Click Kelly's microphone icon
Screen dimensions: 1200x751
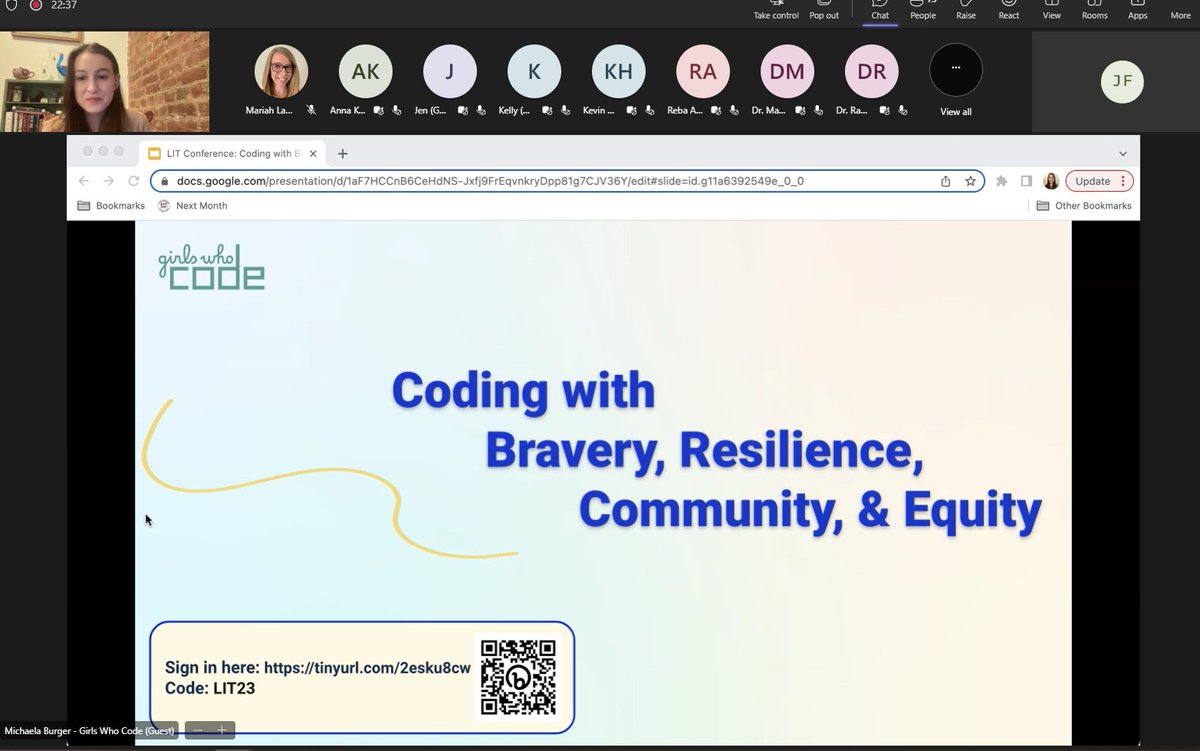click(565, 111)
